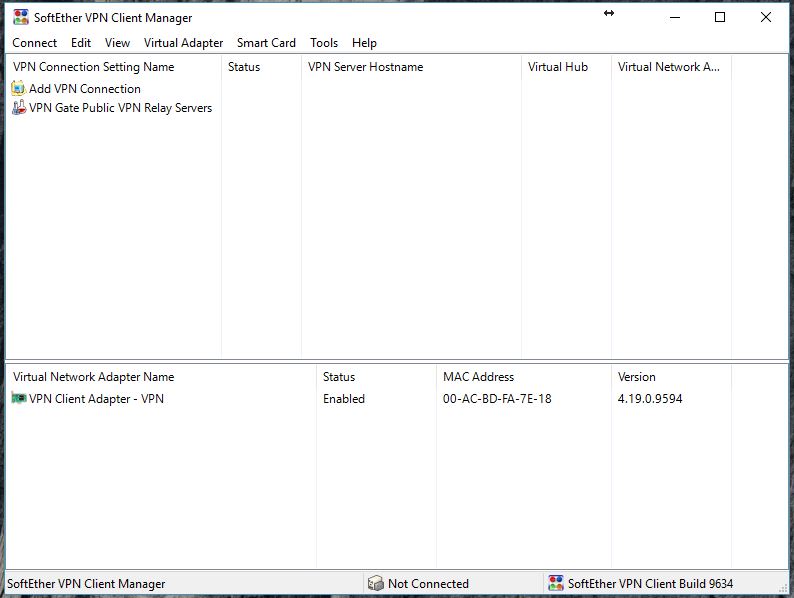Maximize the SoftEther VPN Client Manager window
794x598 pixels.
(x=720, y=17)
